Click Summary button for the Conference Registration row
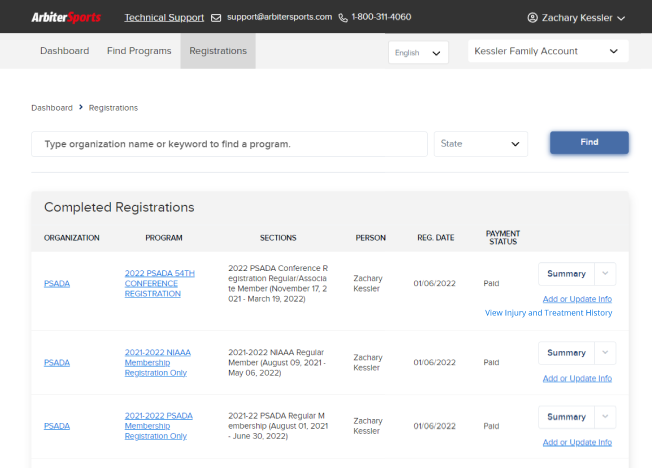Viewport: 652px width, 468px height. coord(566,274)
